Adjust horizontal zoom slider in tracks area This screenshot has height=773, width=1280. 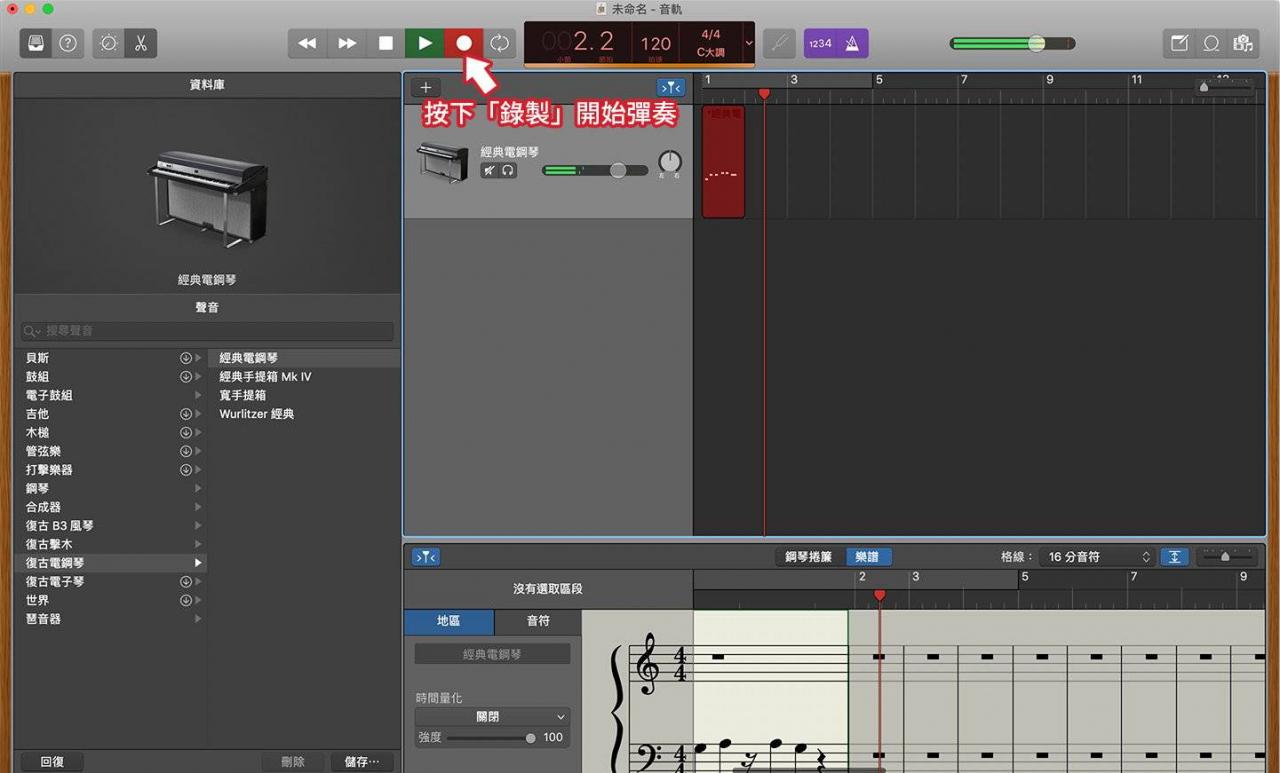point(1225,88)
